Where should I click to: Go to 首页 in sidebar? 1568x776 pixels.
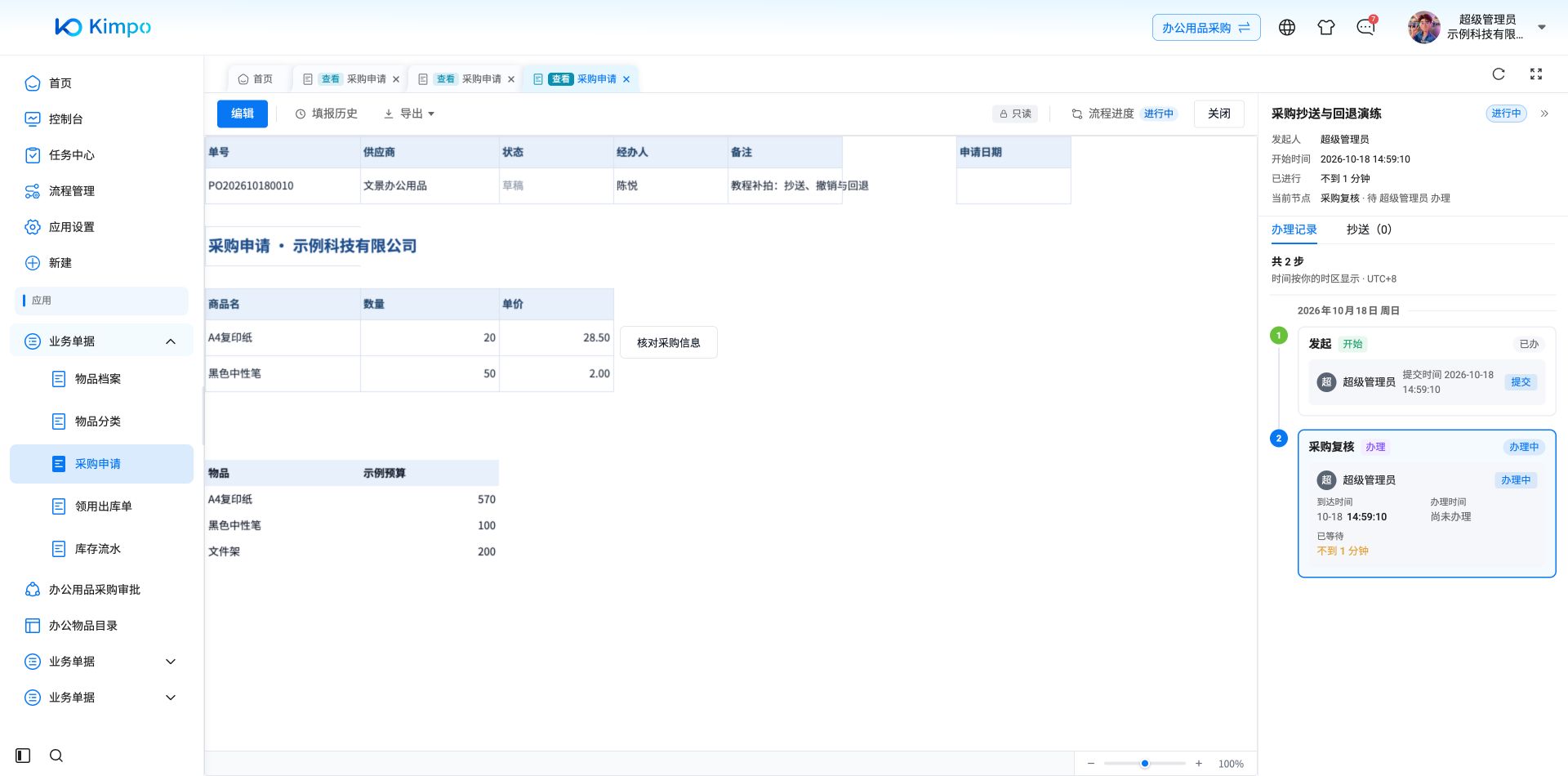click(101, 83)
